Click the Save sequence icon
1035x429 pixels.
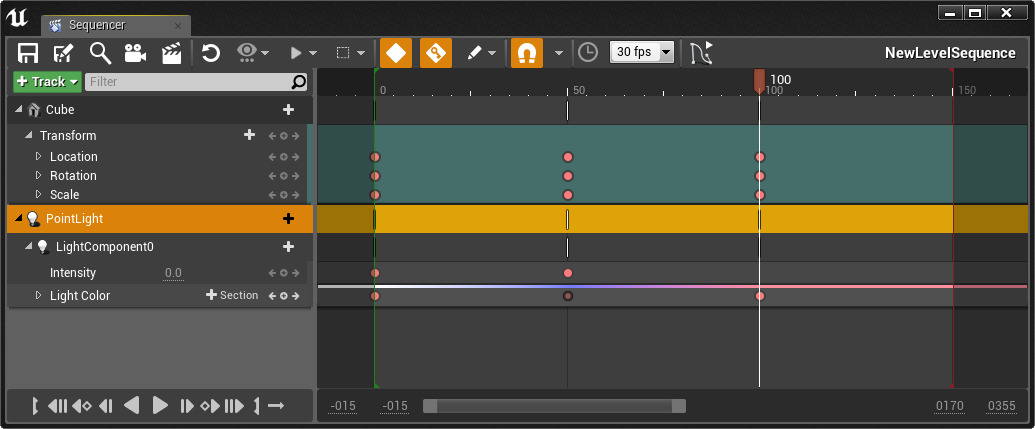pos(28,53)
